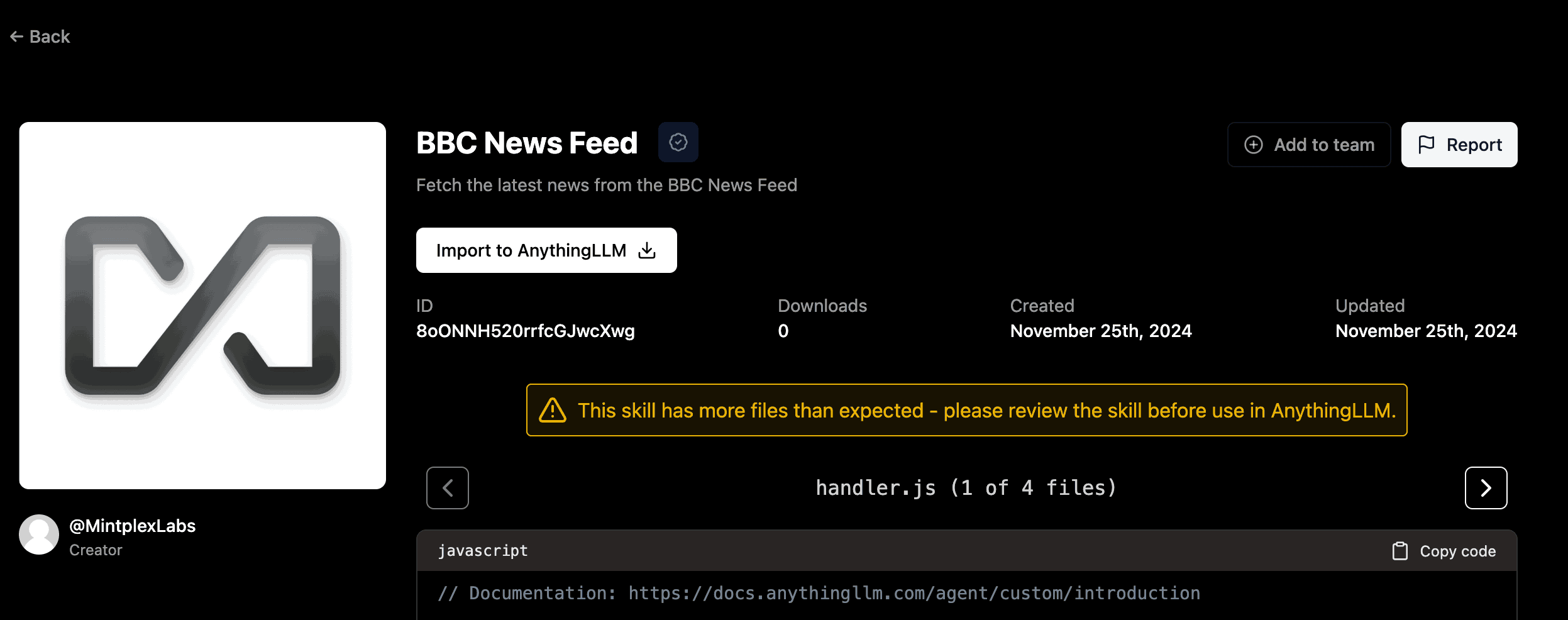Click the javascript language label
Screen dimensions: 1568x620
tap(483, 551)
